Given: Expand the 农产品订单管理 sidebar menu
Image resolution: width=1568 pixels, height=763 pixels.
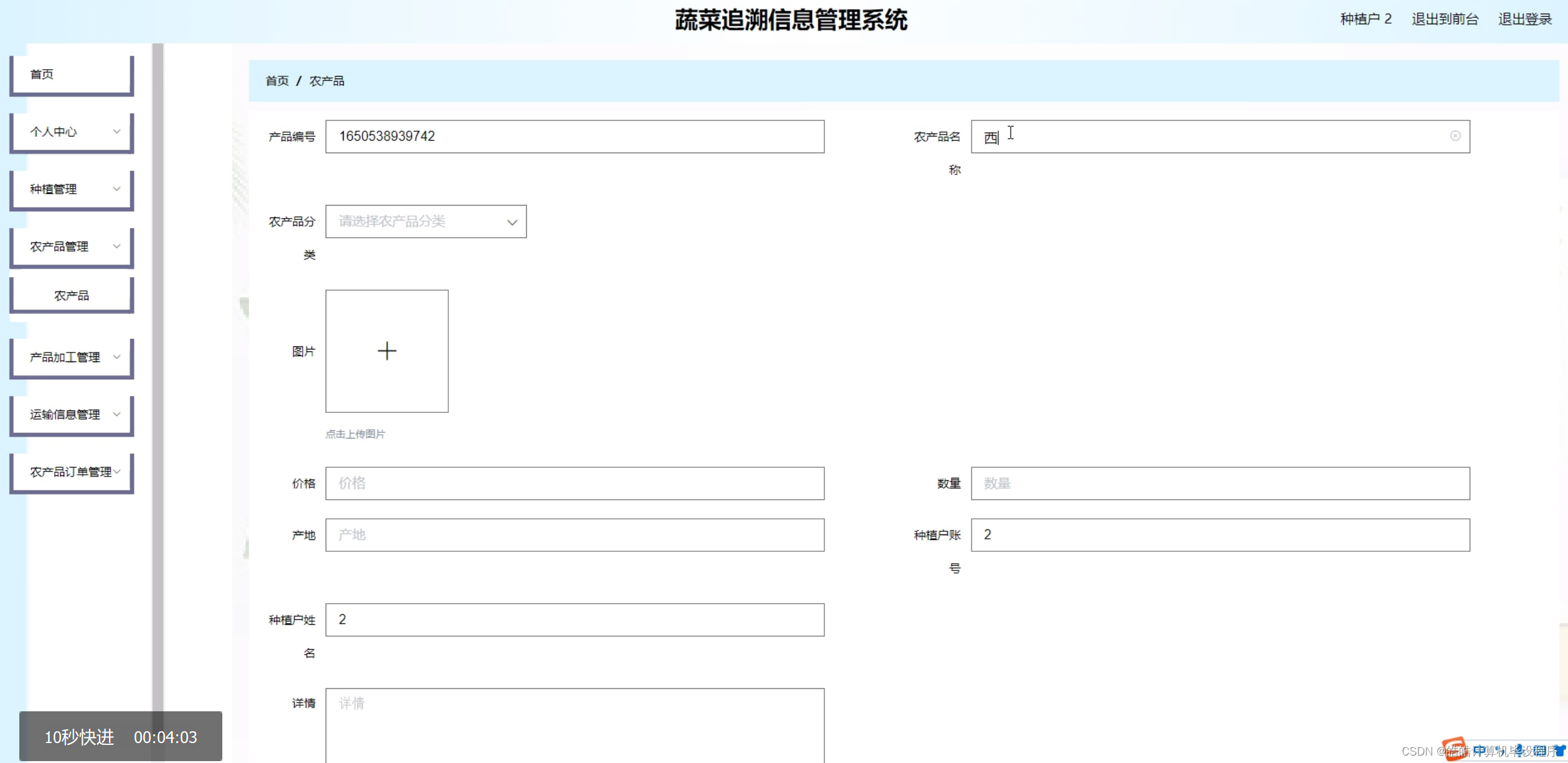Looking at the screenshot, I should (x=71, y=472).
